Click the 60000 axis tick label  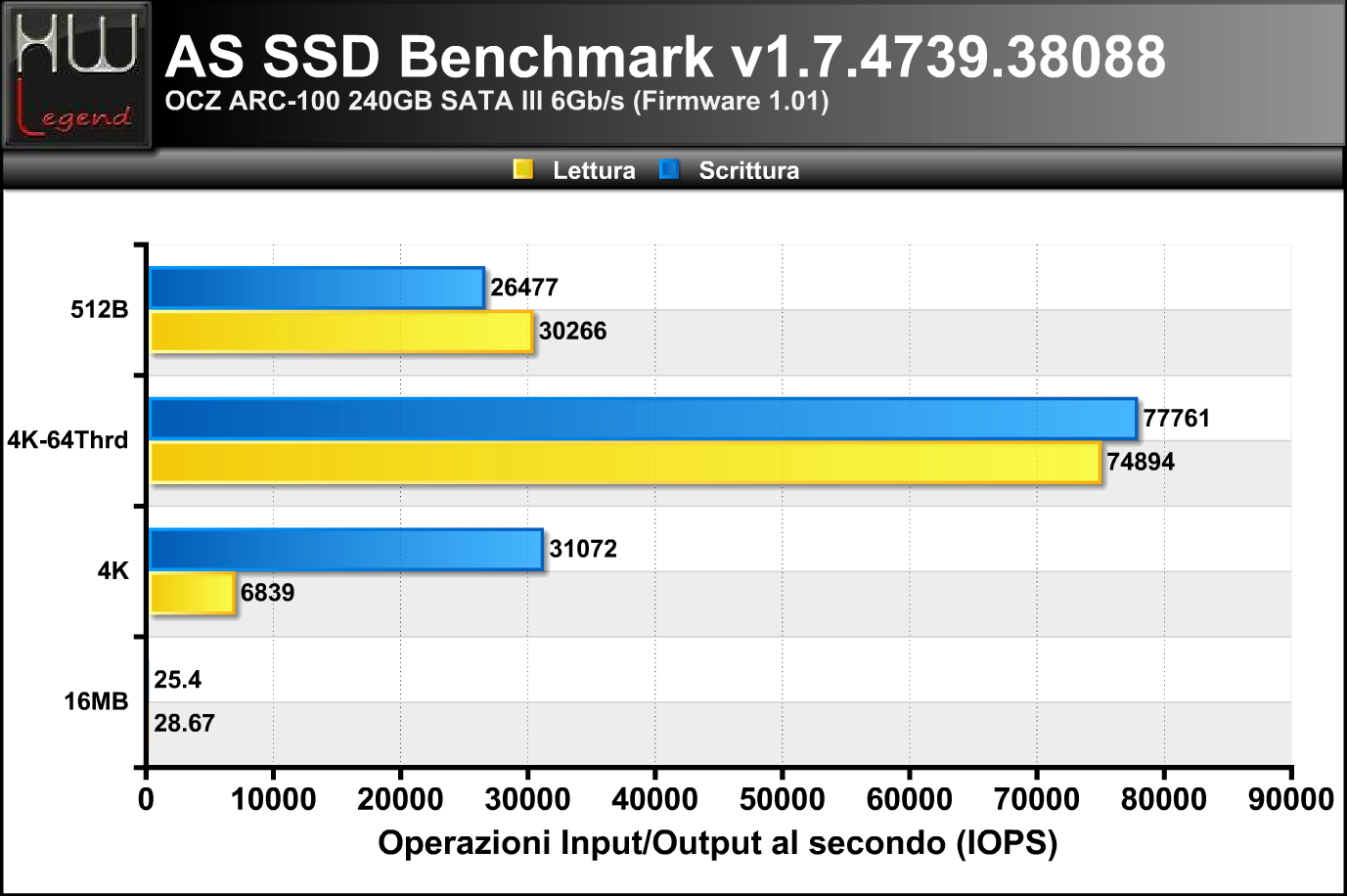909,799
